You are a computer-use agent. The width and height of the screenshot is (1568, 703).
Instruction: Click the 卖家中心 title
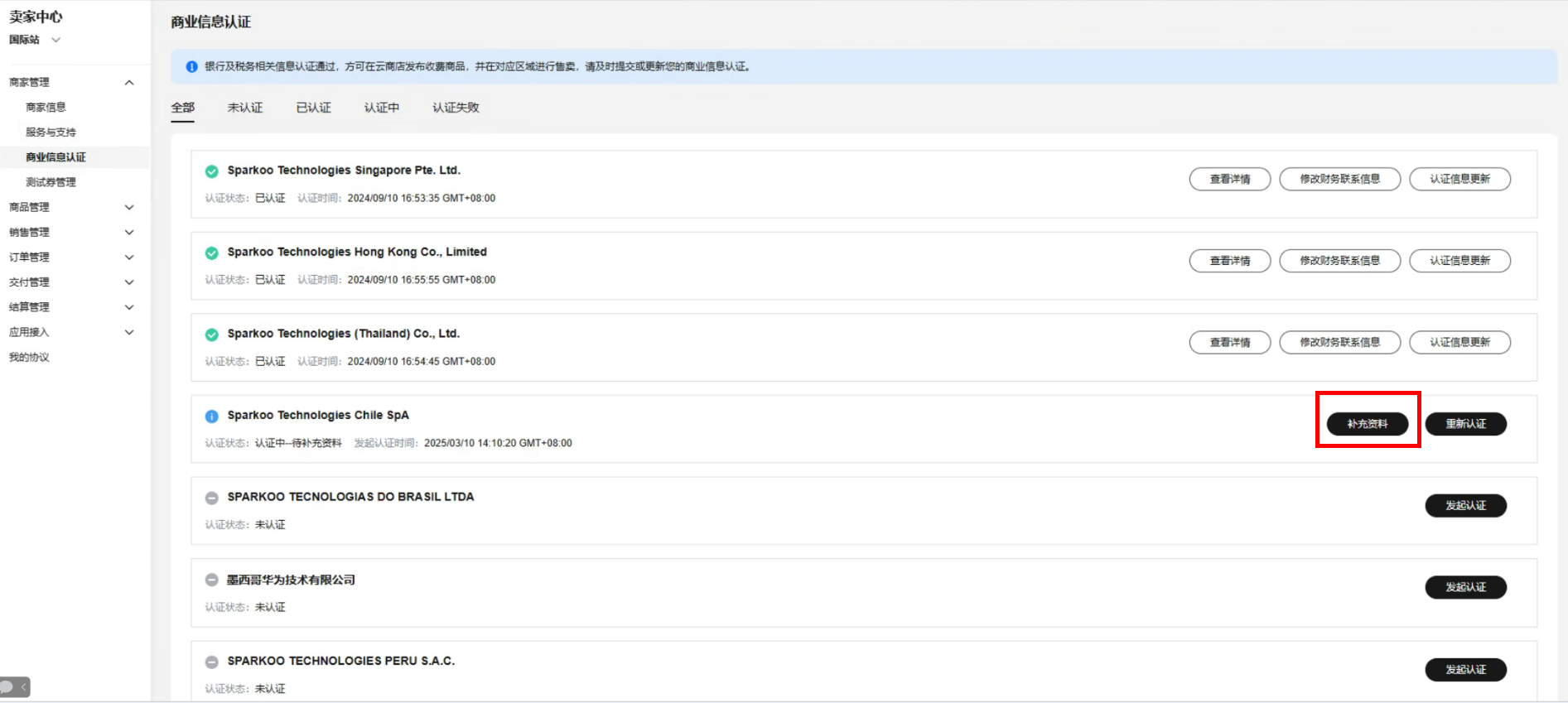[x=36, y=17]
